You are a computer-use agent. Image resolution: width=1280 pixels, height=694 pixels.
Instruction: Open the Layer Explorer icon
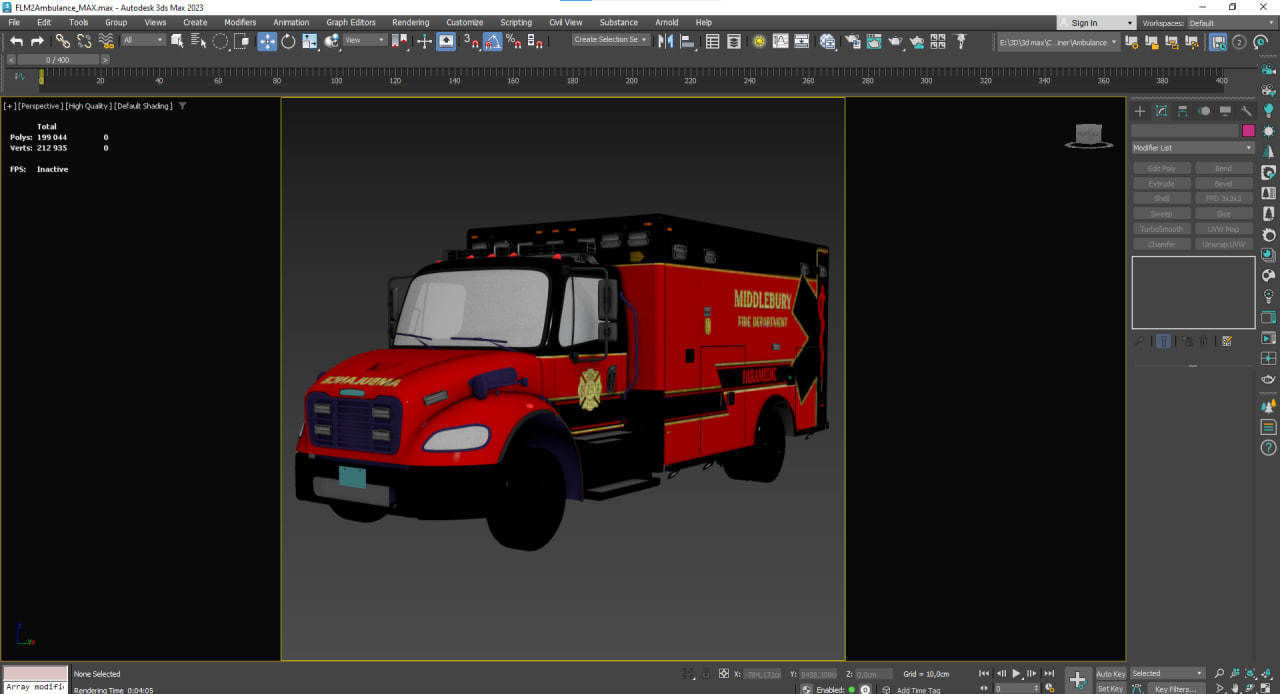pyautogui.click(x=734, y=41)
